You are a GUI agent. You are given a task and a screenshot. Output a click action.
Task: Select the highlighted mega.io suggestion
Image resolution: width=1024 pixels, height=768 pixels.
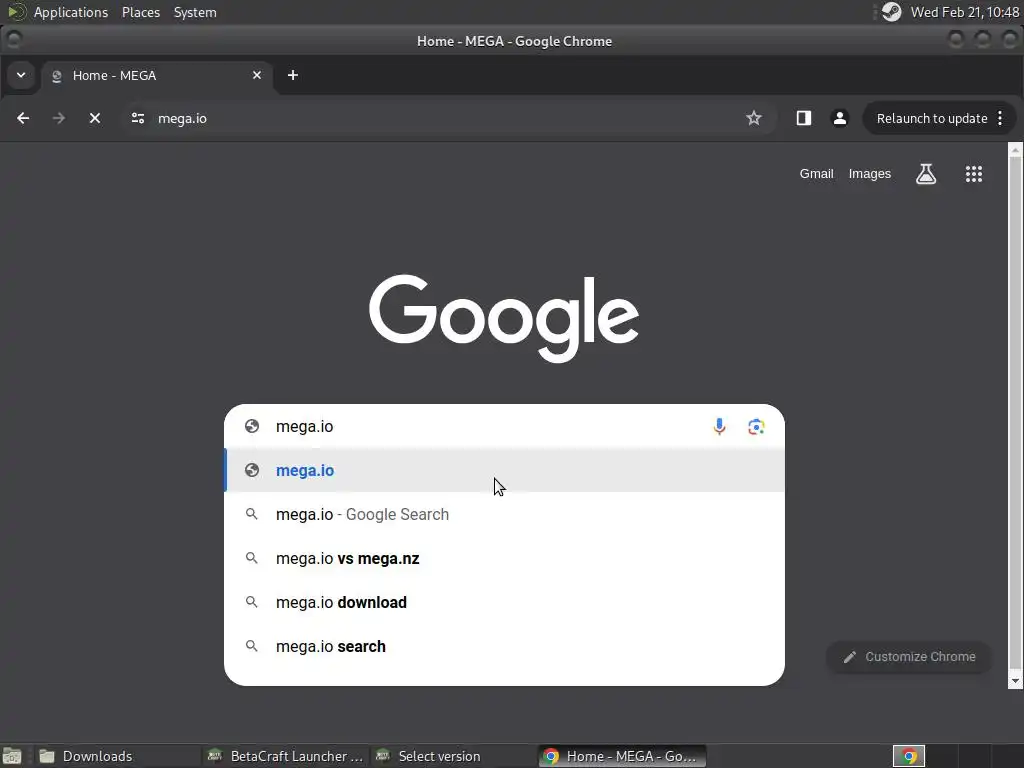[504, 470]
